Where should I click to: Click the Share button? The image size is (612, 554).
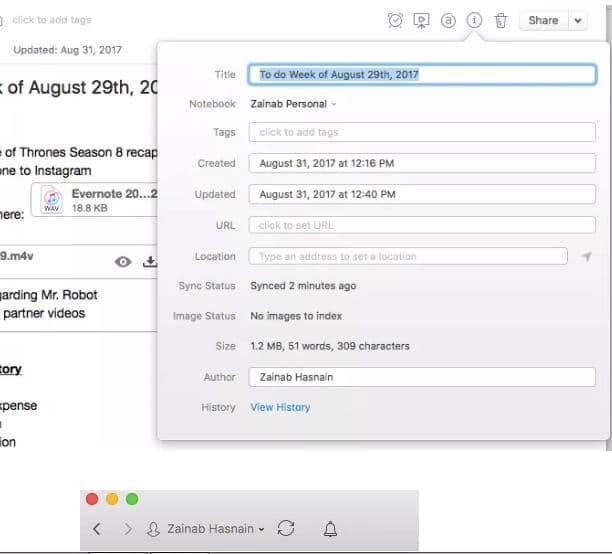pyautogui.click(x=543, y=20)
